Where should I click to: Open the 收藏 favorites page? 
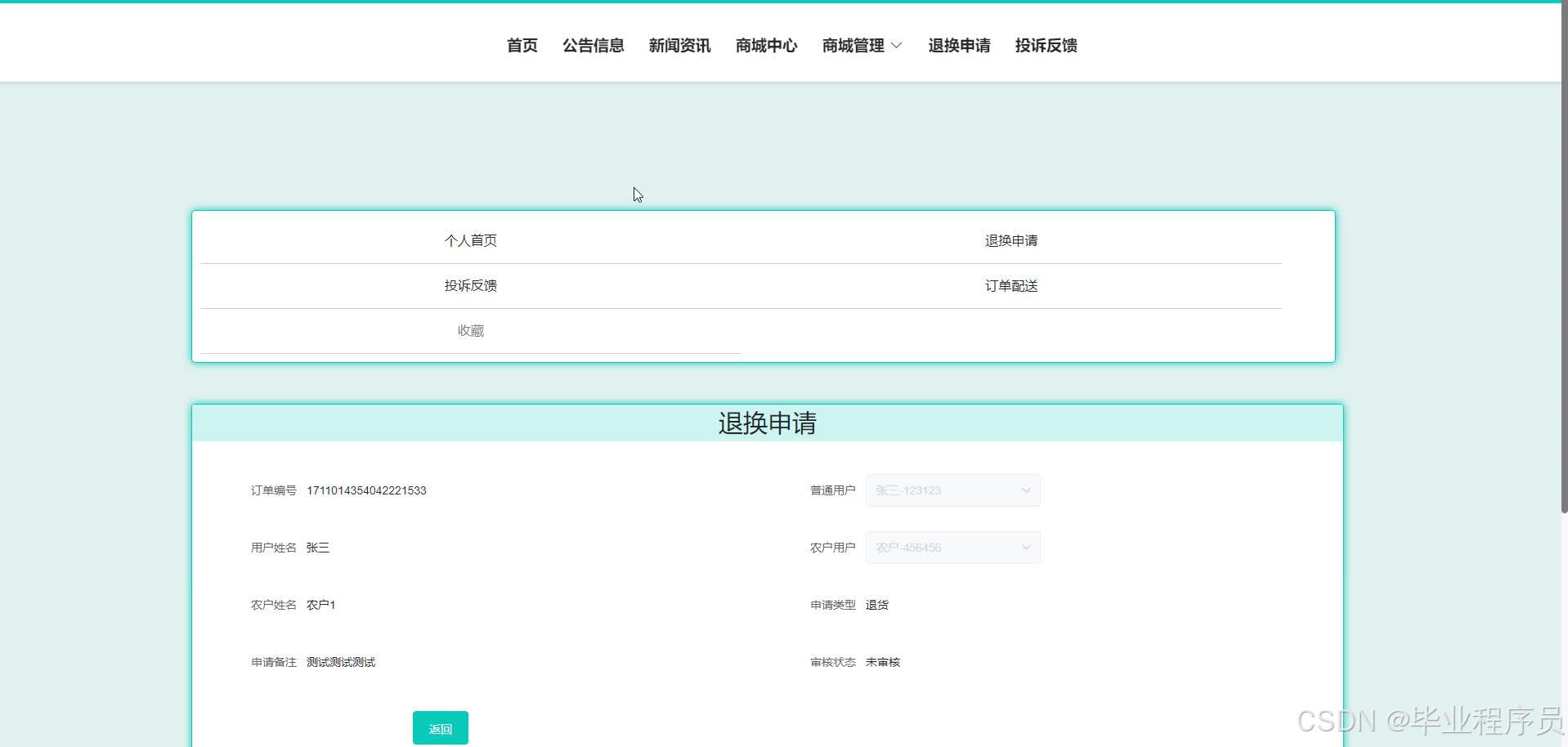click(470, 330)
